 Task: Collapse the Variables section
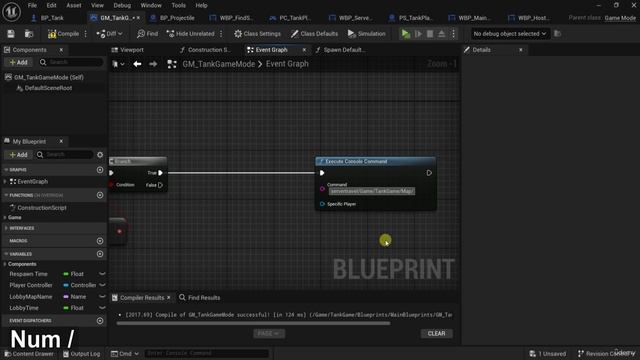[x=6, y=254]
